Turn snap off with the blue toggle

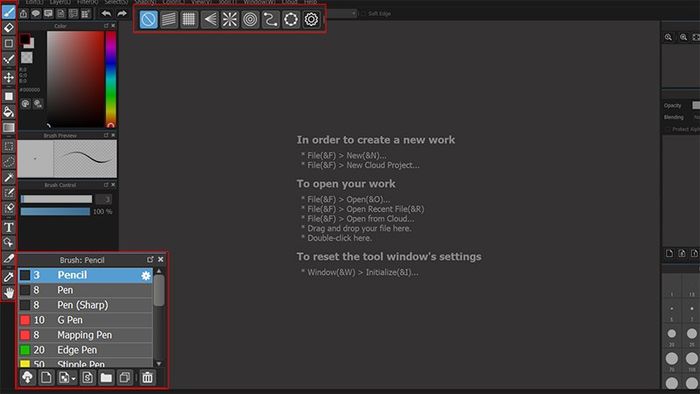point(148,19)
